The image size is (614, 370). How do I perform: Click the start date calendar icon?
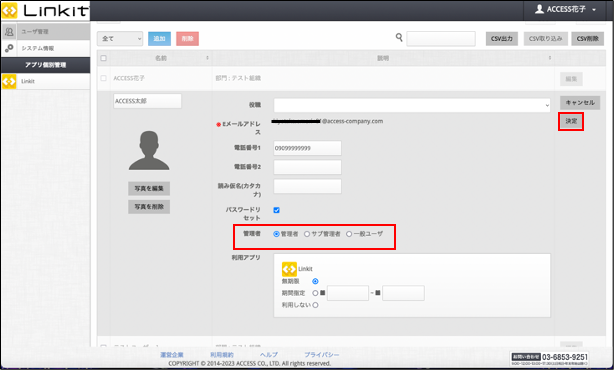point(323,292)
